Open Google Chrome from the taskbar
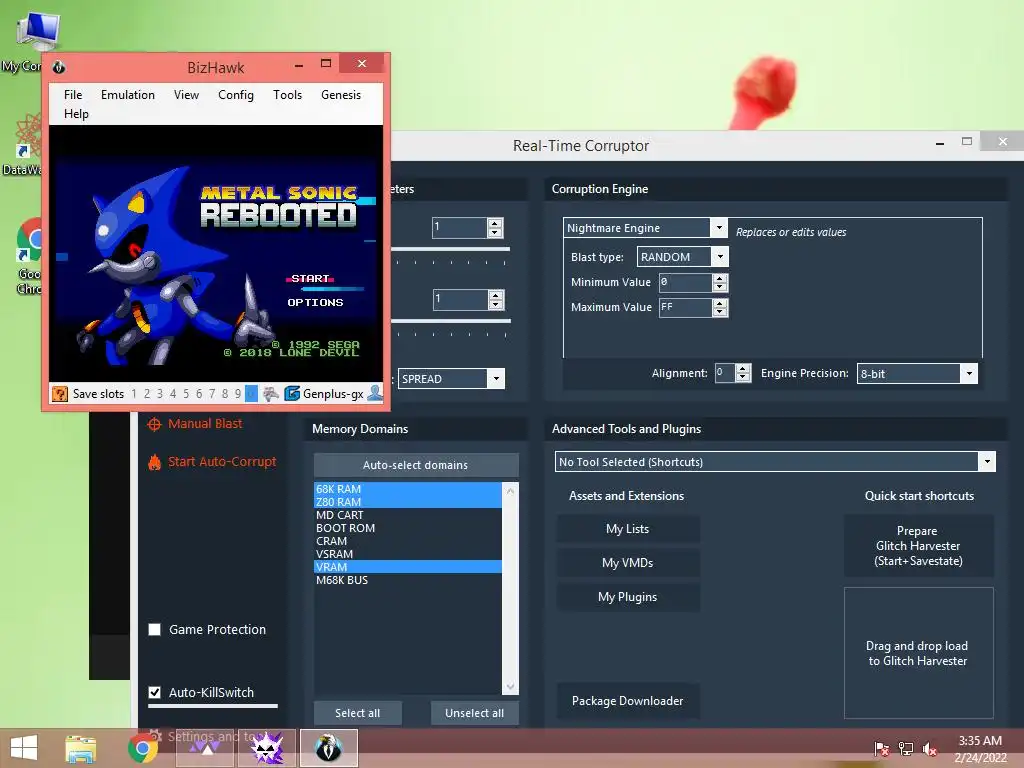Viewport: 1024px width, 768px height. tap(142, 748)
